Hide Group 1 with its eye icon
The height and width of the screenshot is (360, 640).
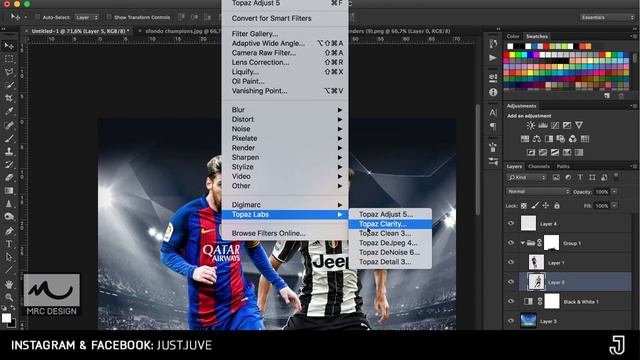511,243
